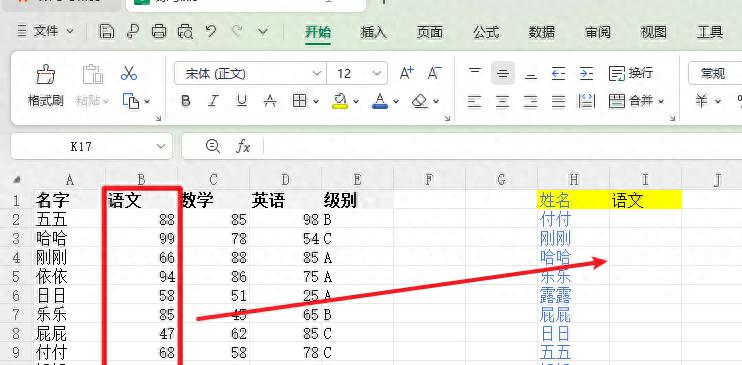
Task: Center text horizontally
Action: coord(503,101)
